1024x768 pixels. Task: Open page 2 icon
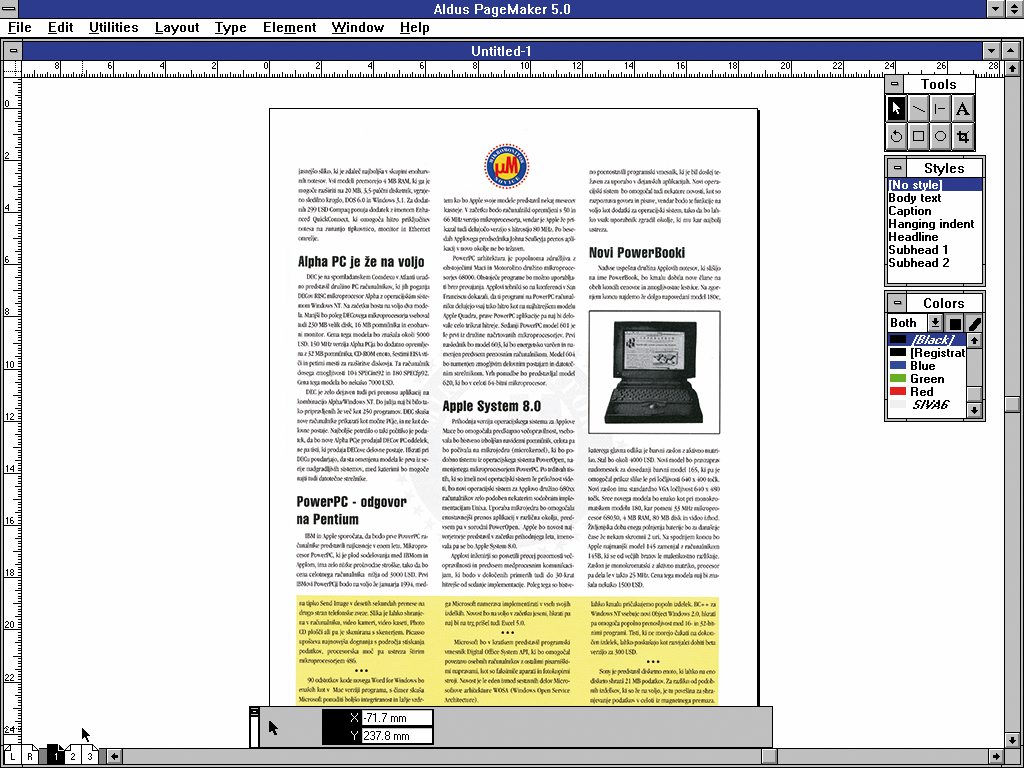click(72, 756)
